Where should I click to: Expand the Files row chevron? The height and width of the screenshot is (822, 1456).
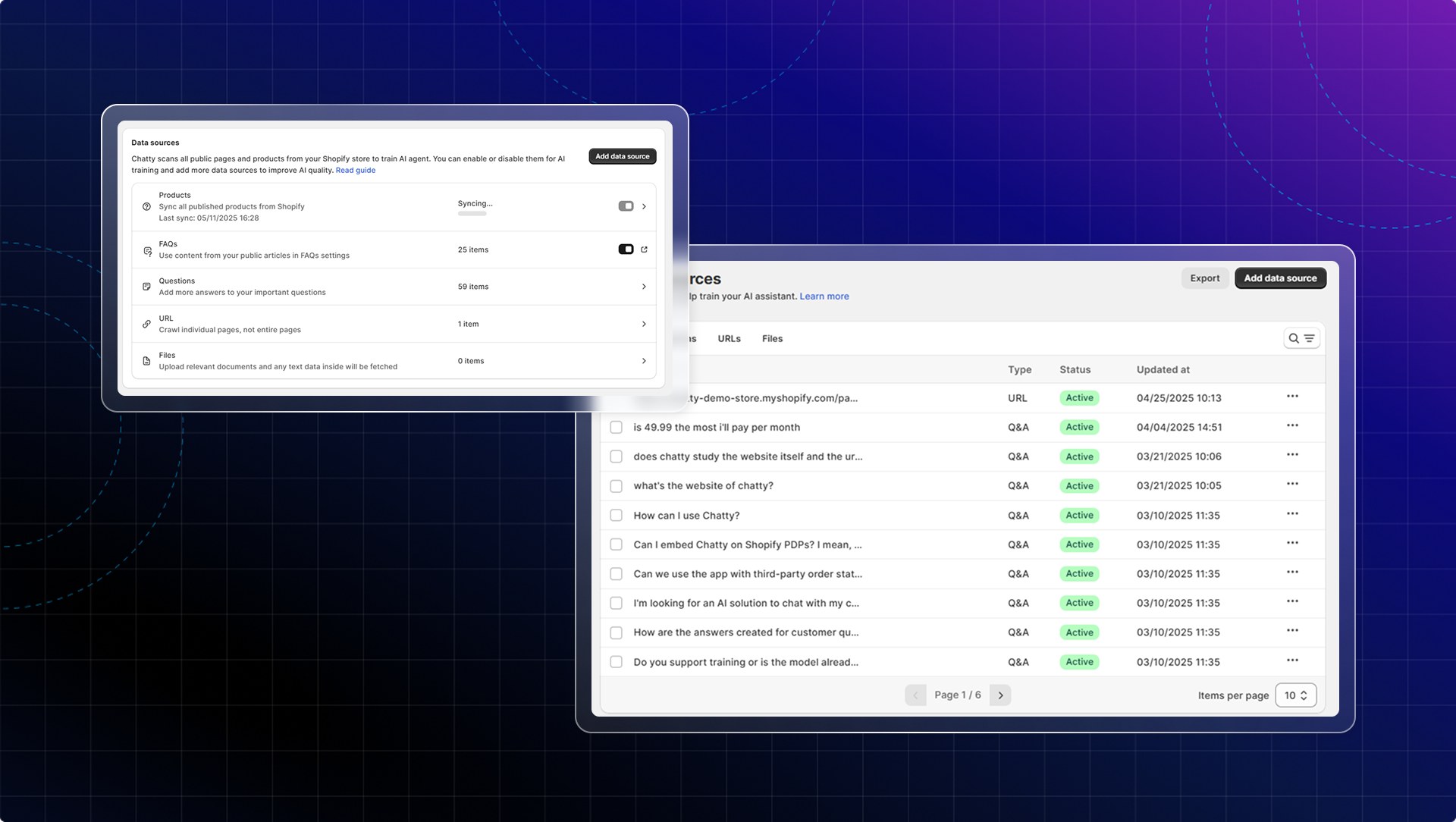[x=644, y=361]
